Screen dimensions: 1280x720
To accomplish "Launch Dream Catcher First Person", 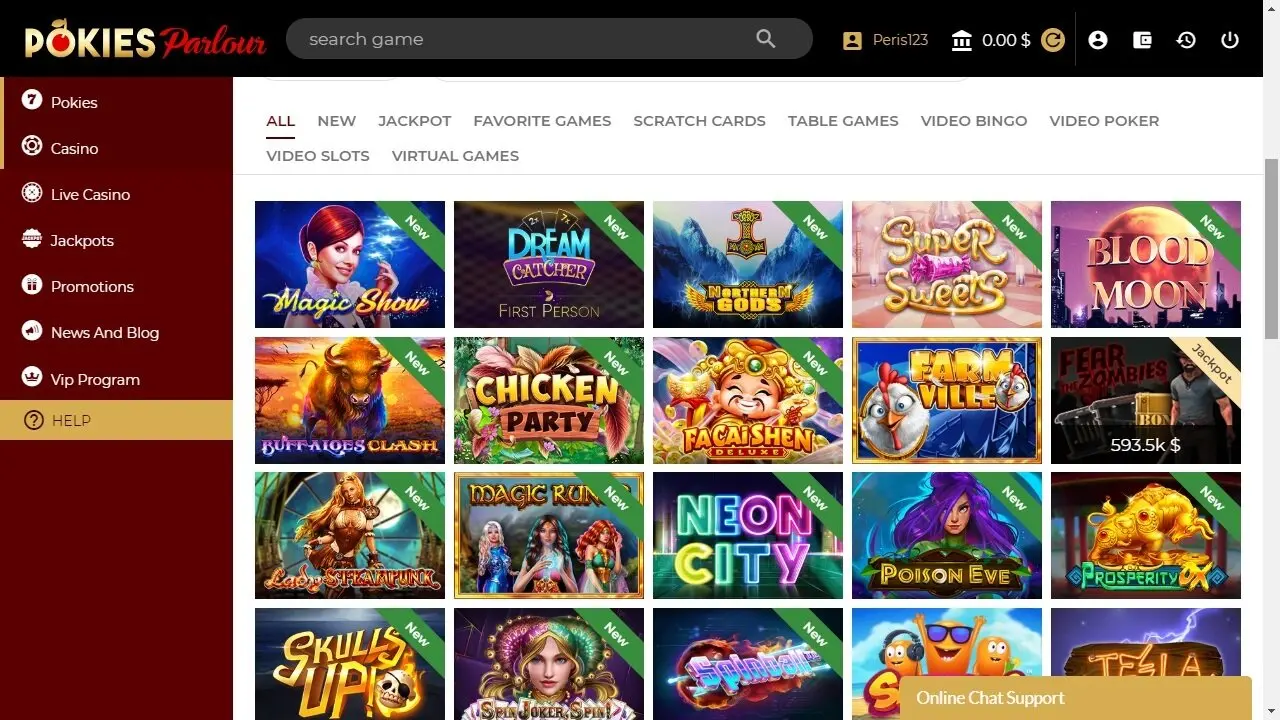I will tap(549, 264).
